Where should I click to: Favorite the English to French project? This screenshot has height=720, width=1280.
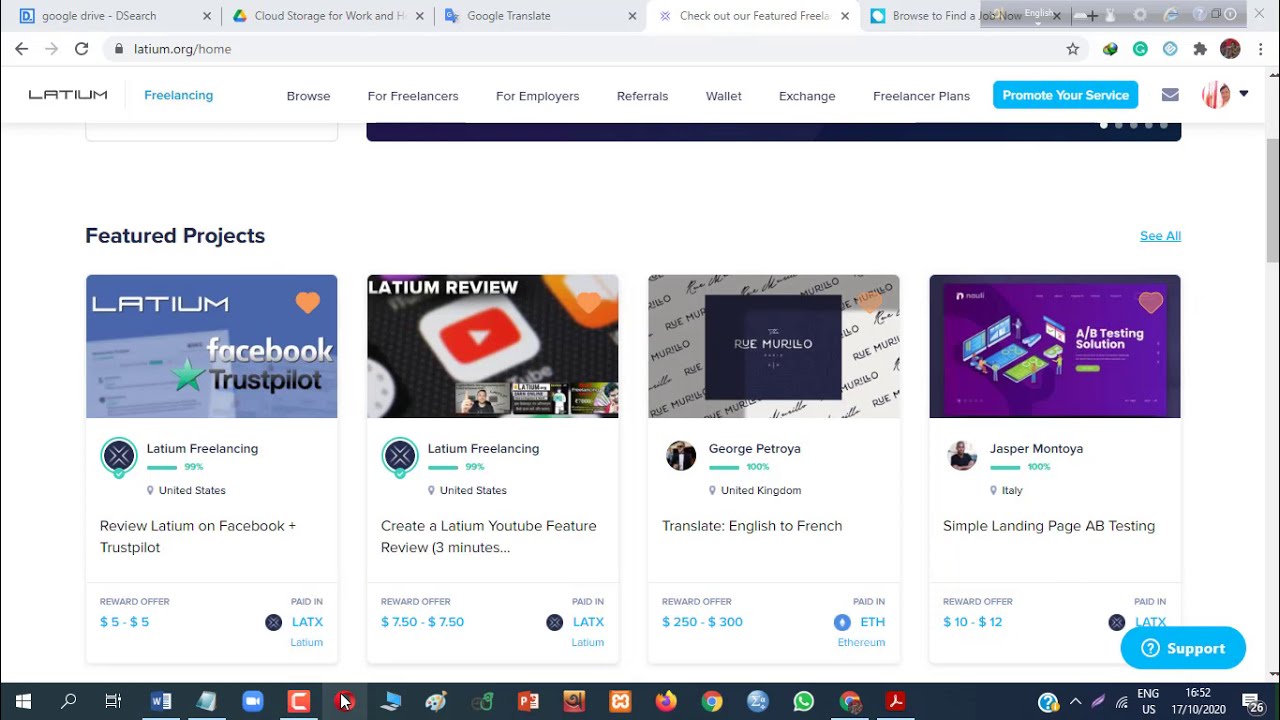tap(869, 302)
